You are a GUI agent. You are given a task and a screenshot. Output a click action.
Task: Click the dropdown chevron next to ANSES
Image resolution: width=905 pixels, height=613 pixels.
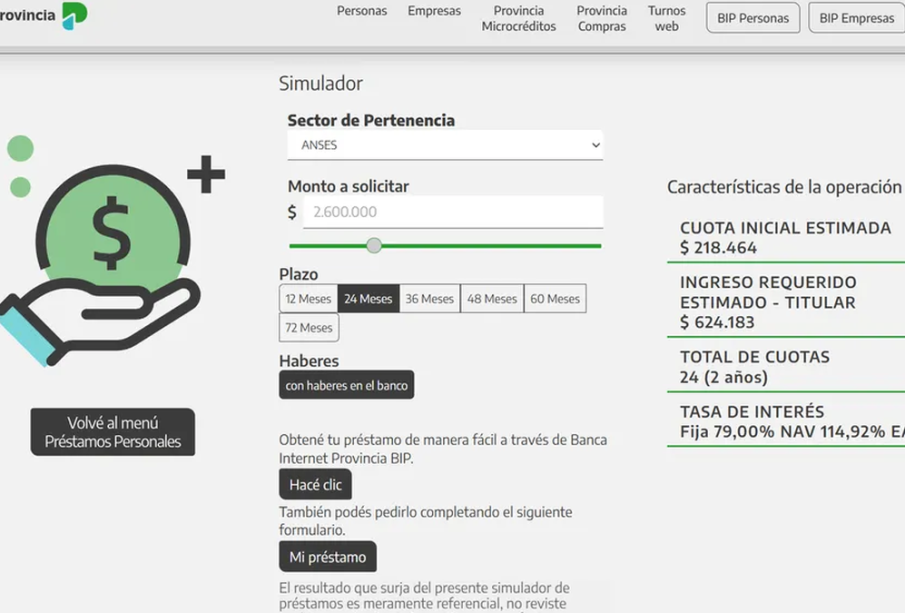tap(595, 145)
